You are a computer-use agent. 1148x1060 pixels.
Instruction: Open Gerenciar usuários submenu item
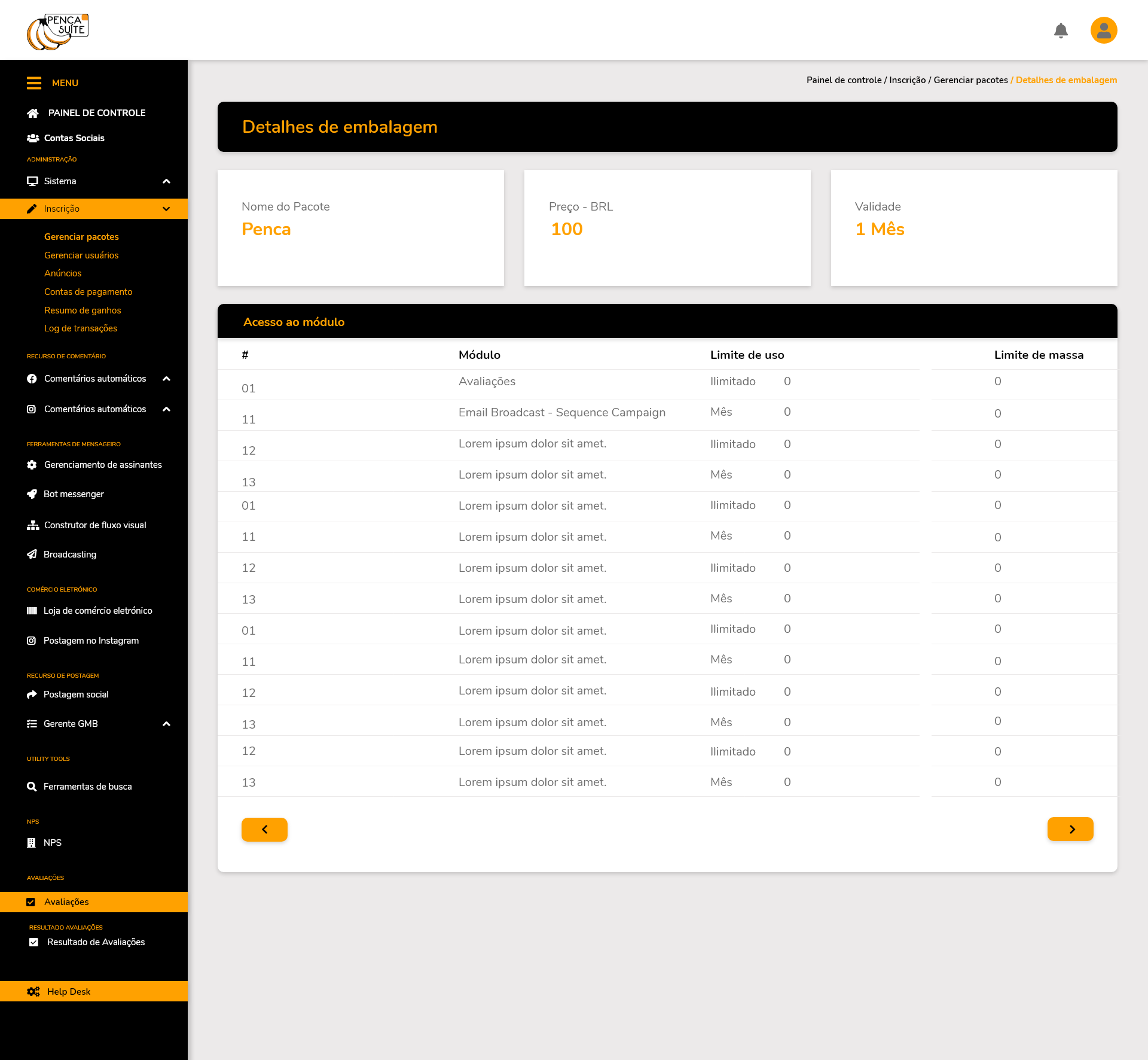(x=81, y=255)
